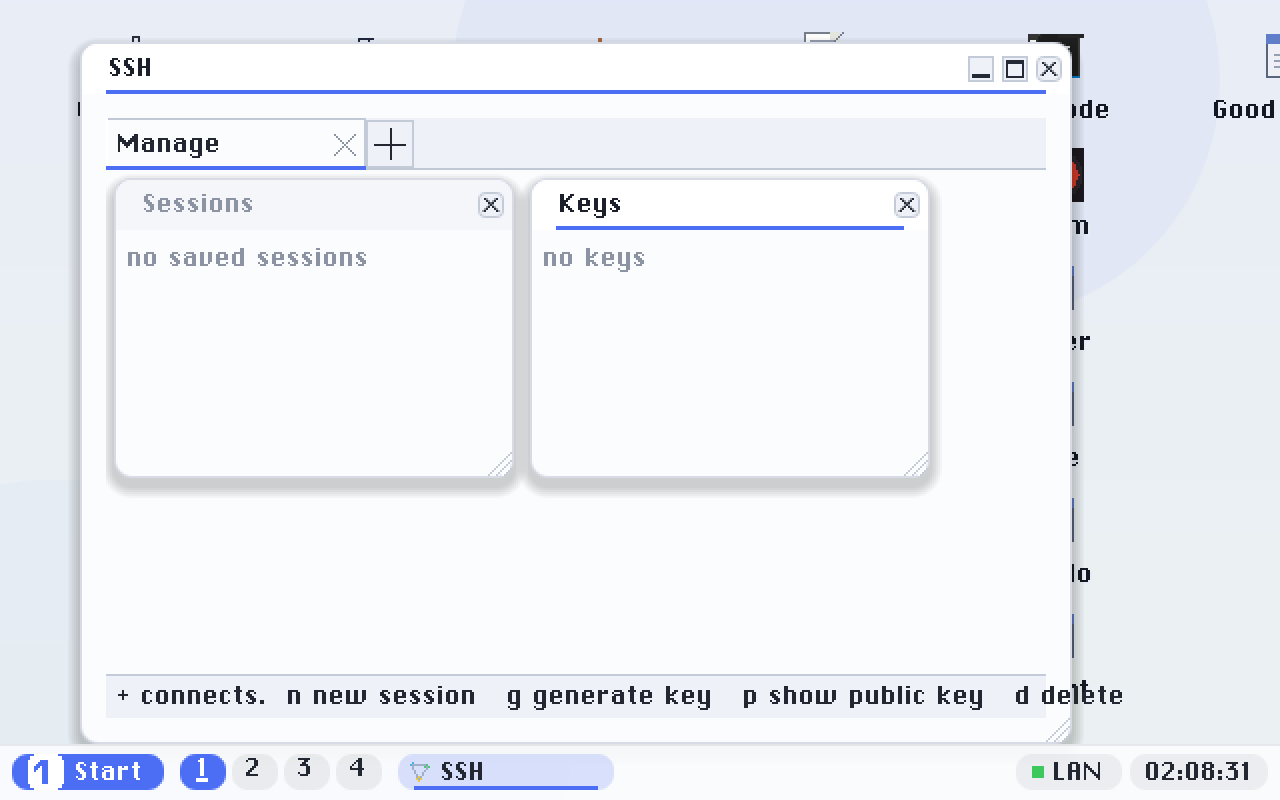This screenshot has height=800, width=1280.
Task: Grab the Sessions panel resize grip
Action: (x=500, y=464)
